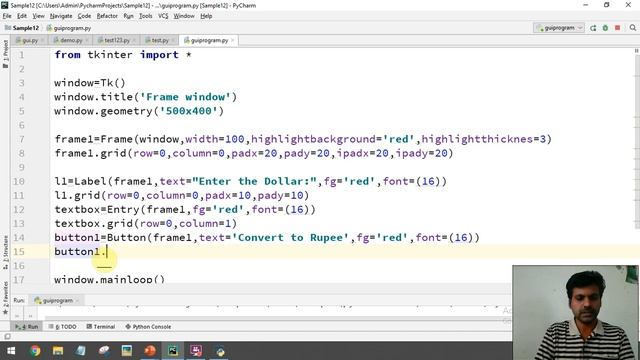Place cursor on window.mainloop() line

click(109, 280)
